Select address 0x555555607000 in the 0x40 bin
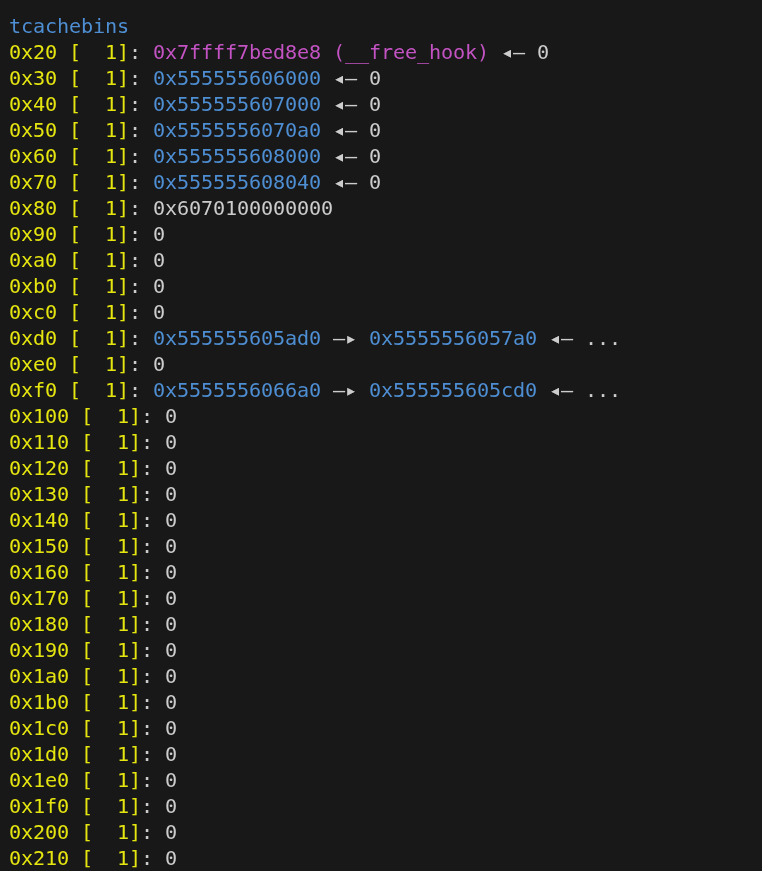This screenshot has height=871, width=762. [x=237, y=104]
